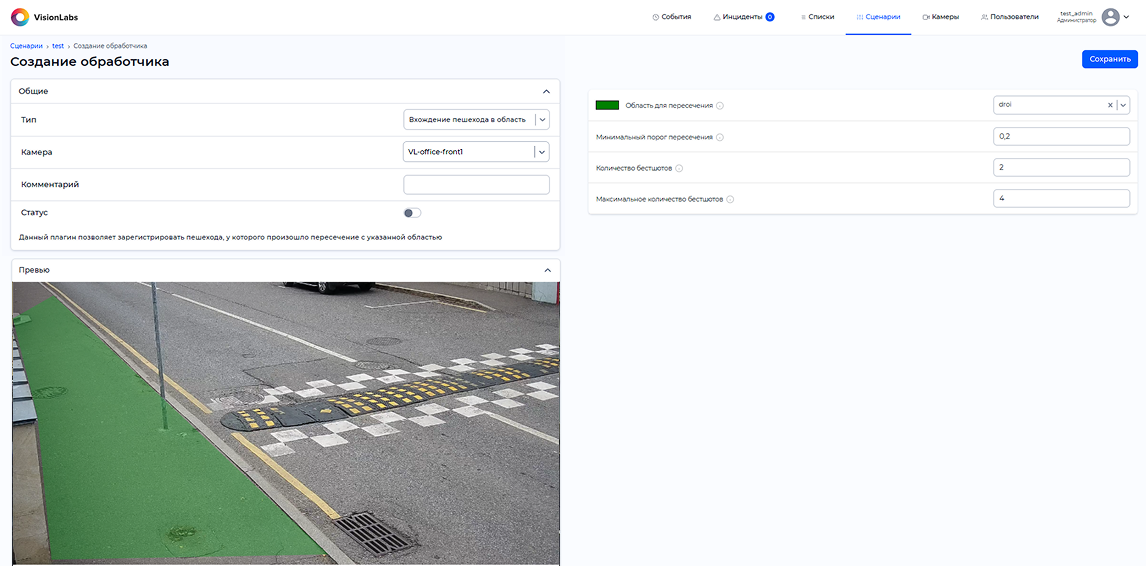Go to test breadcrumb link
The width and height of the screenshot is (1146, 566).
[58, 45]
